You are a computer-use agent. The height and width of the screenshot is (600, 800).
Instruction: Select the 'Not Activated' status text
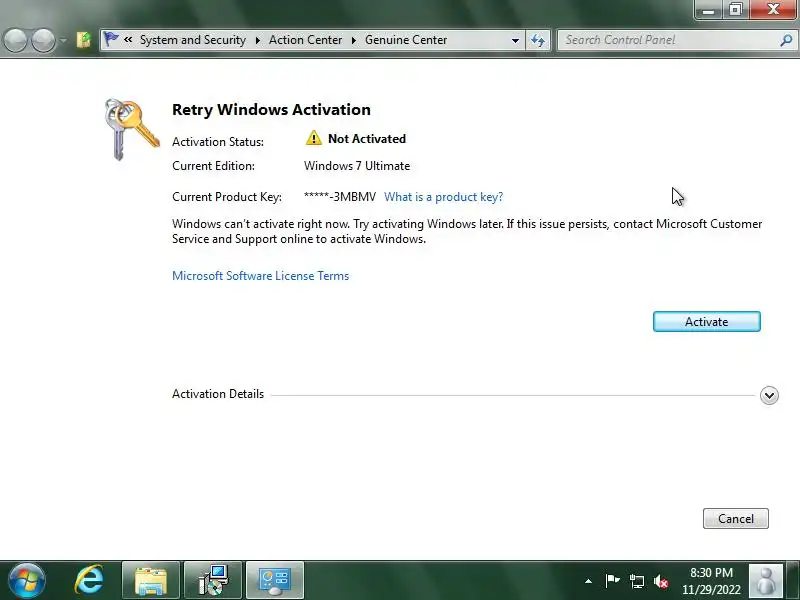click(367, 139)
